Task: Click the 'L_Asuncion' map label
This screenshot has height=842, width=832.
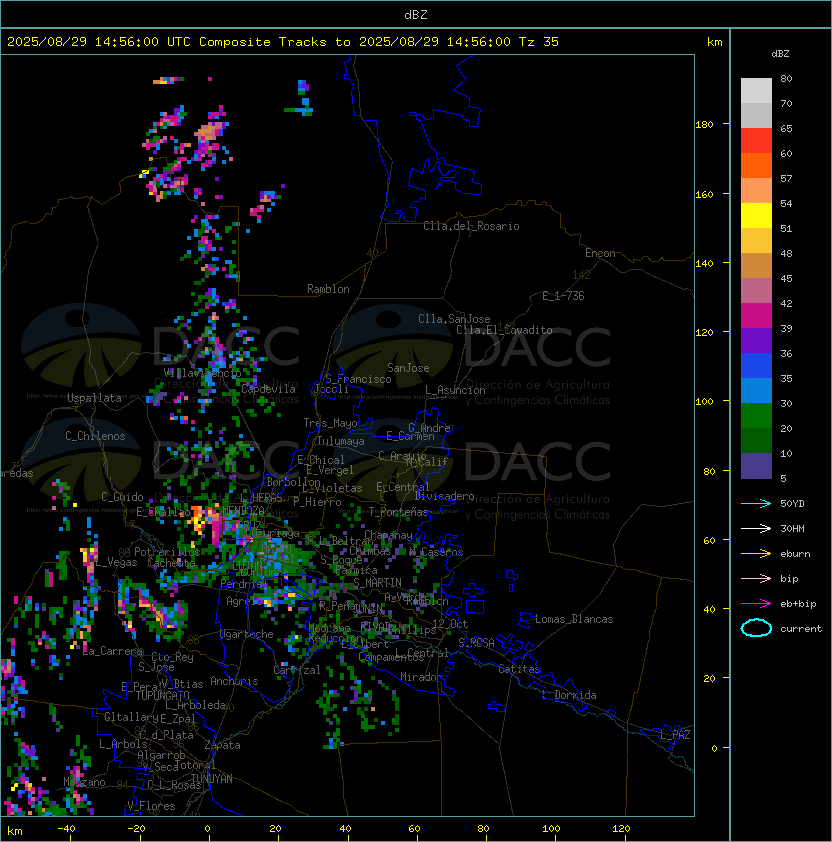Action: pos(455,390)
